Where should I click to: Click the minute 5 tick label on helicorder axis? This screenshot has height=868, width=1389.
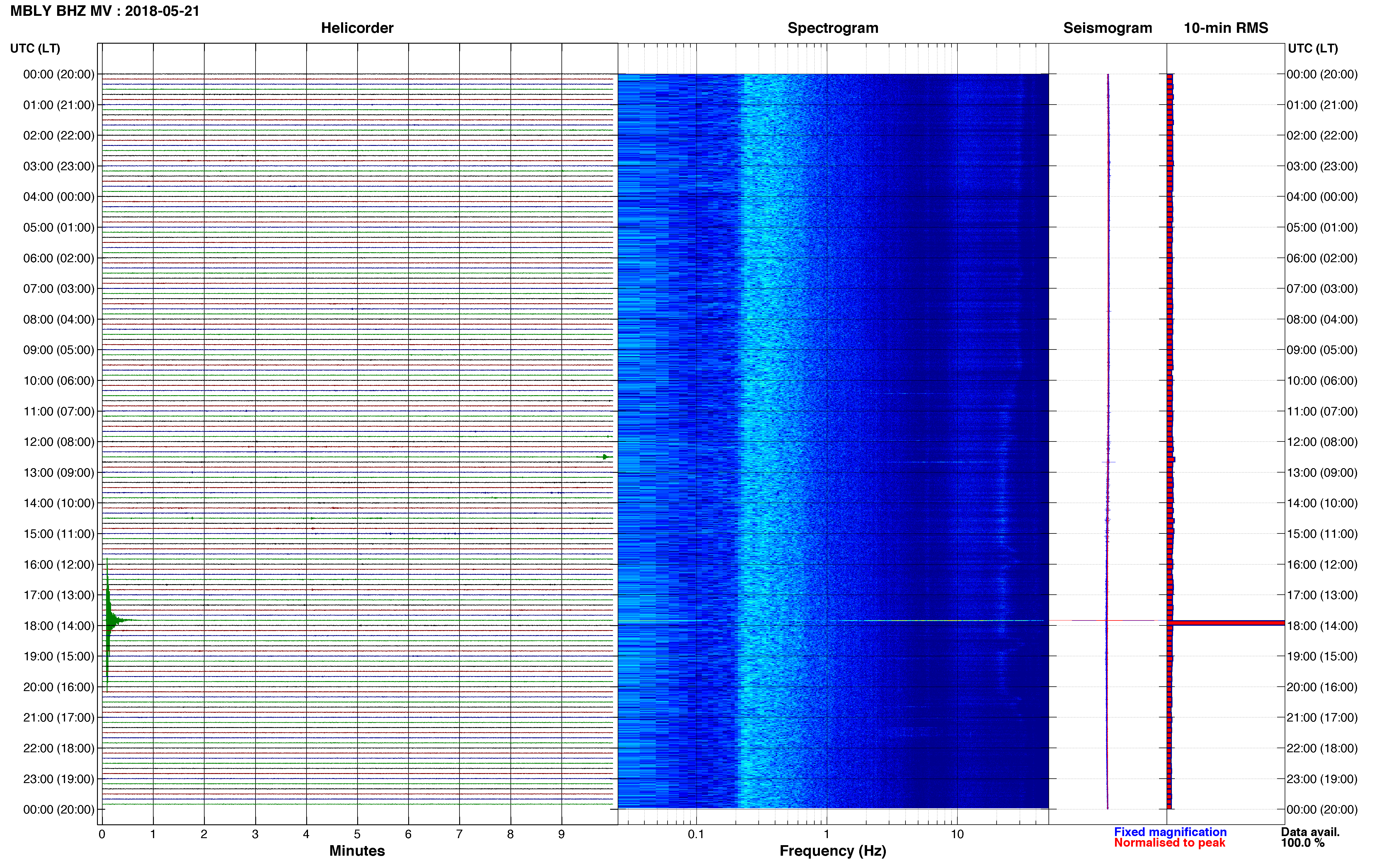(x=357, y=834)
